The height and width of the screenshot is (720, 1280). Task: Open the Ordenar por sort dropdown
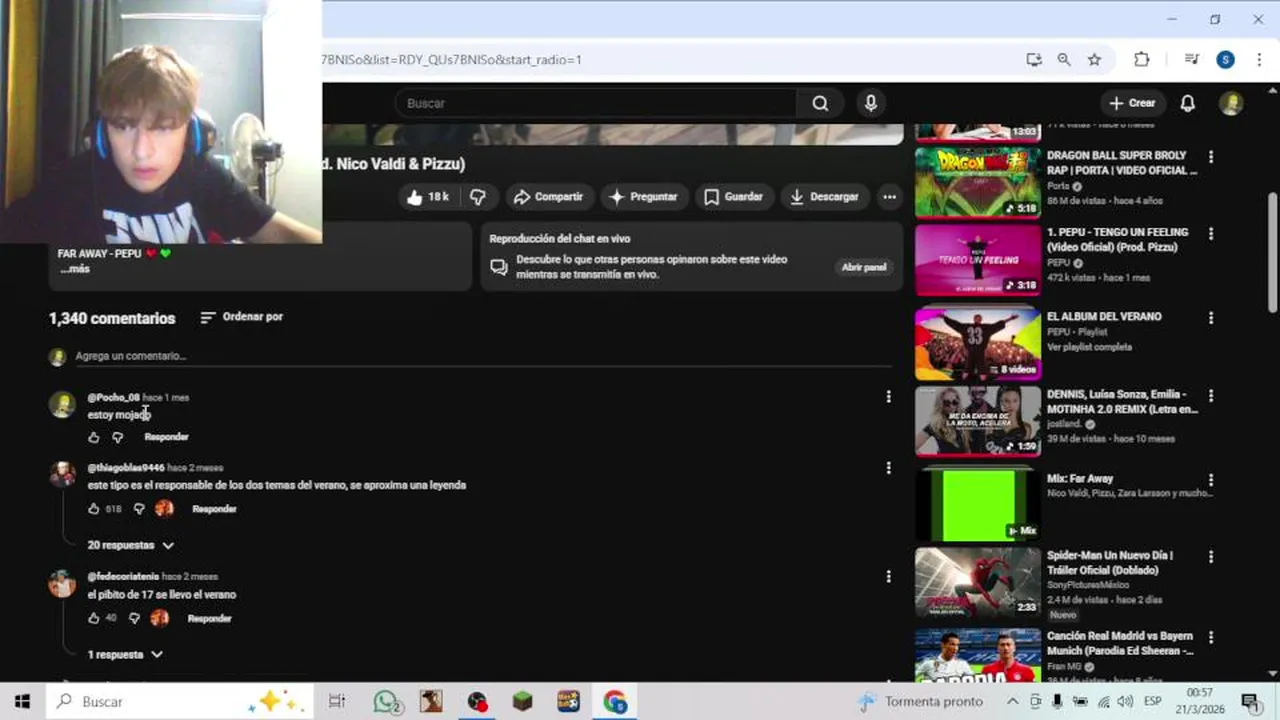tap(242, 317)
